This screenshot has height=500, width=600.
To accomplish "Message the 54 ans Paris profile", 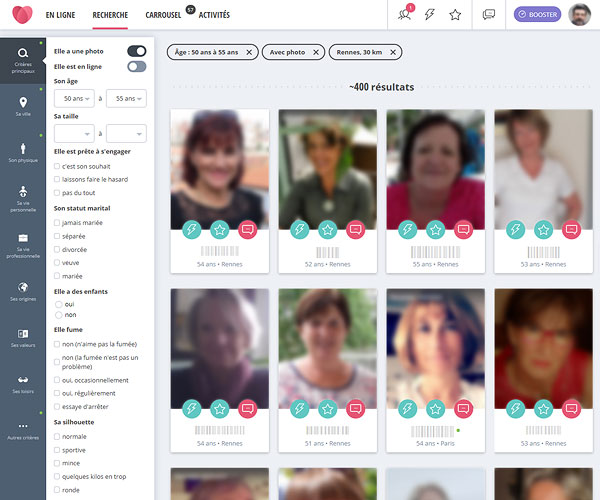I will [463, 409].
